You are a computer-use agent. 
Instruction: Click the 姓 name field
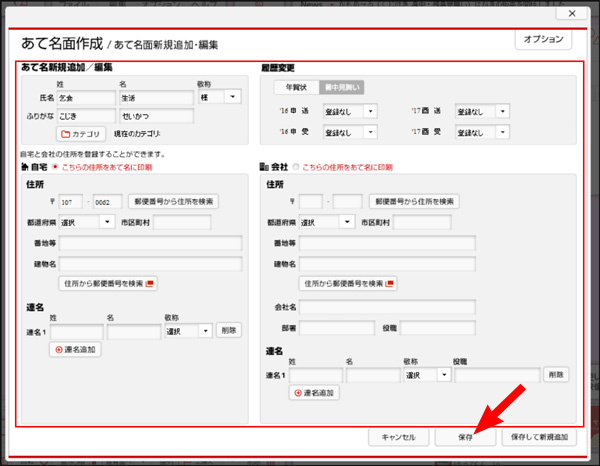86,98
